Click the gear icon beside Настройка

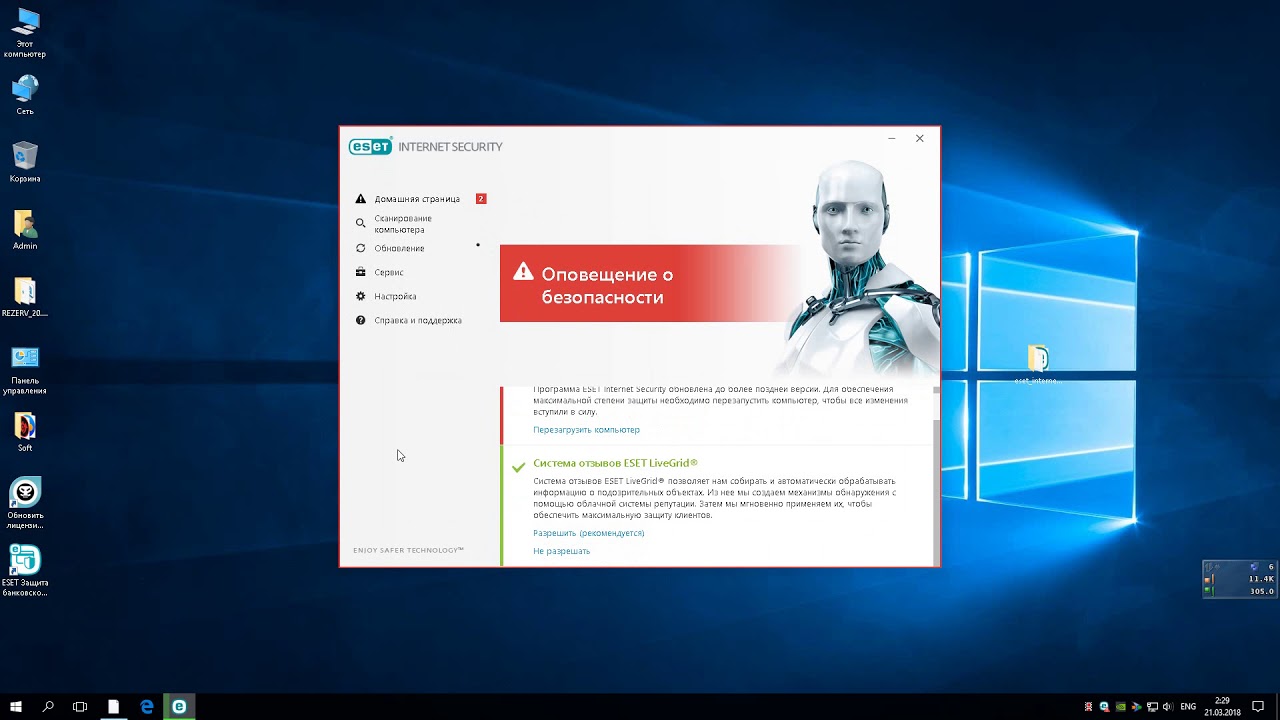[x=361, y=296]
